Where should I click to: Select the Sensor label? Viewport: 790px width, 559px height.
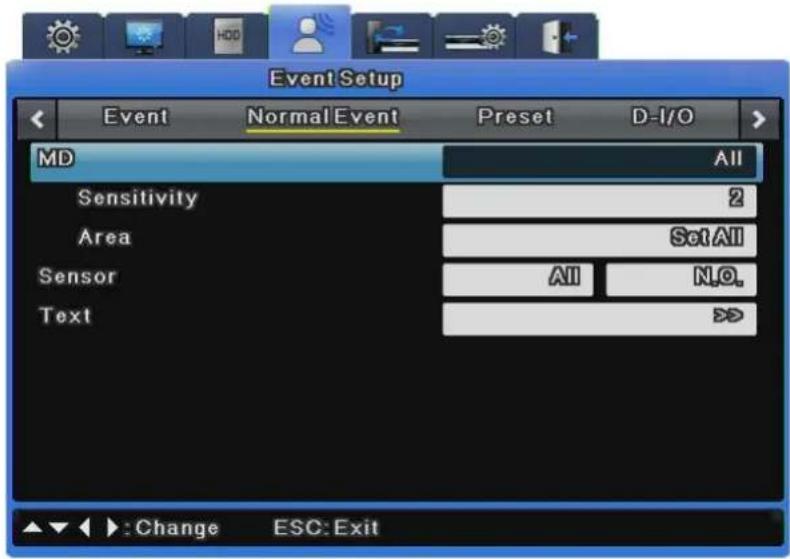pos(78,276)
